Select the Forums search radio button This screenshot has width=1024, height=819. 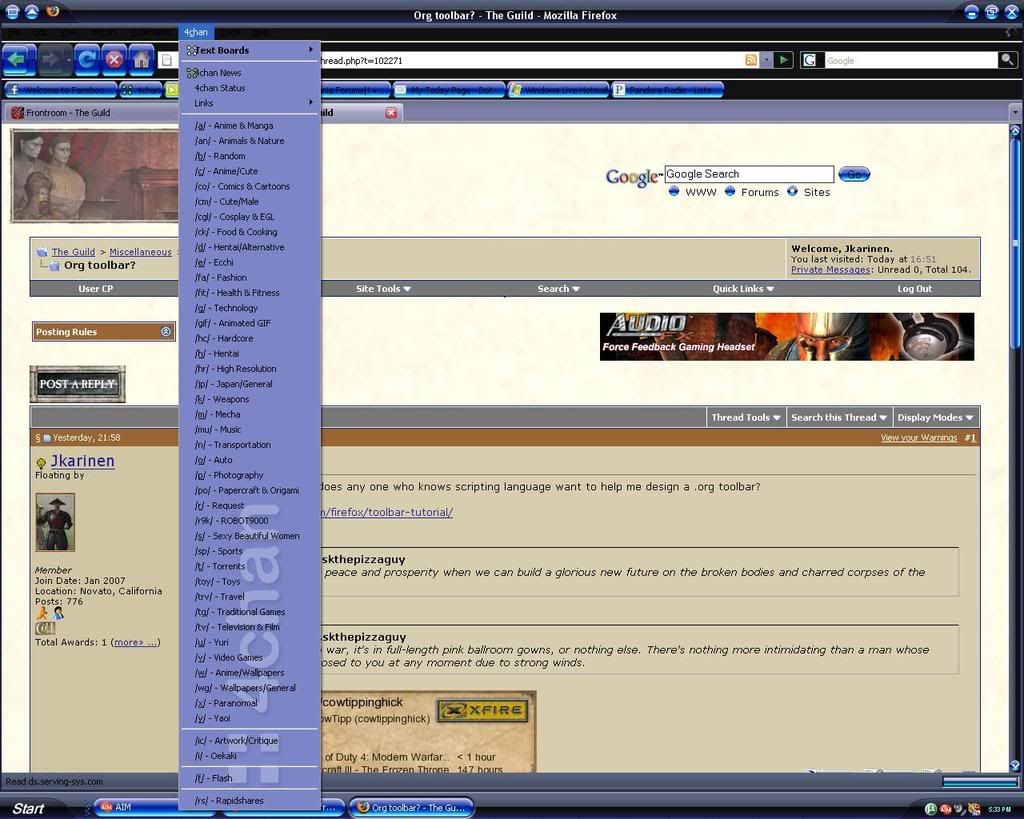pos(730,191)
